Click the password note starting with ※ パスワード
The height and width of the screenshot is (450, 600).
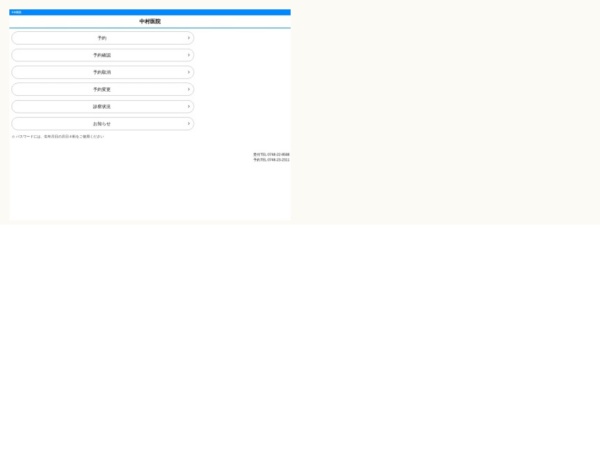[58, 137]
